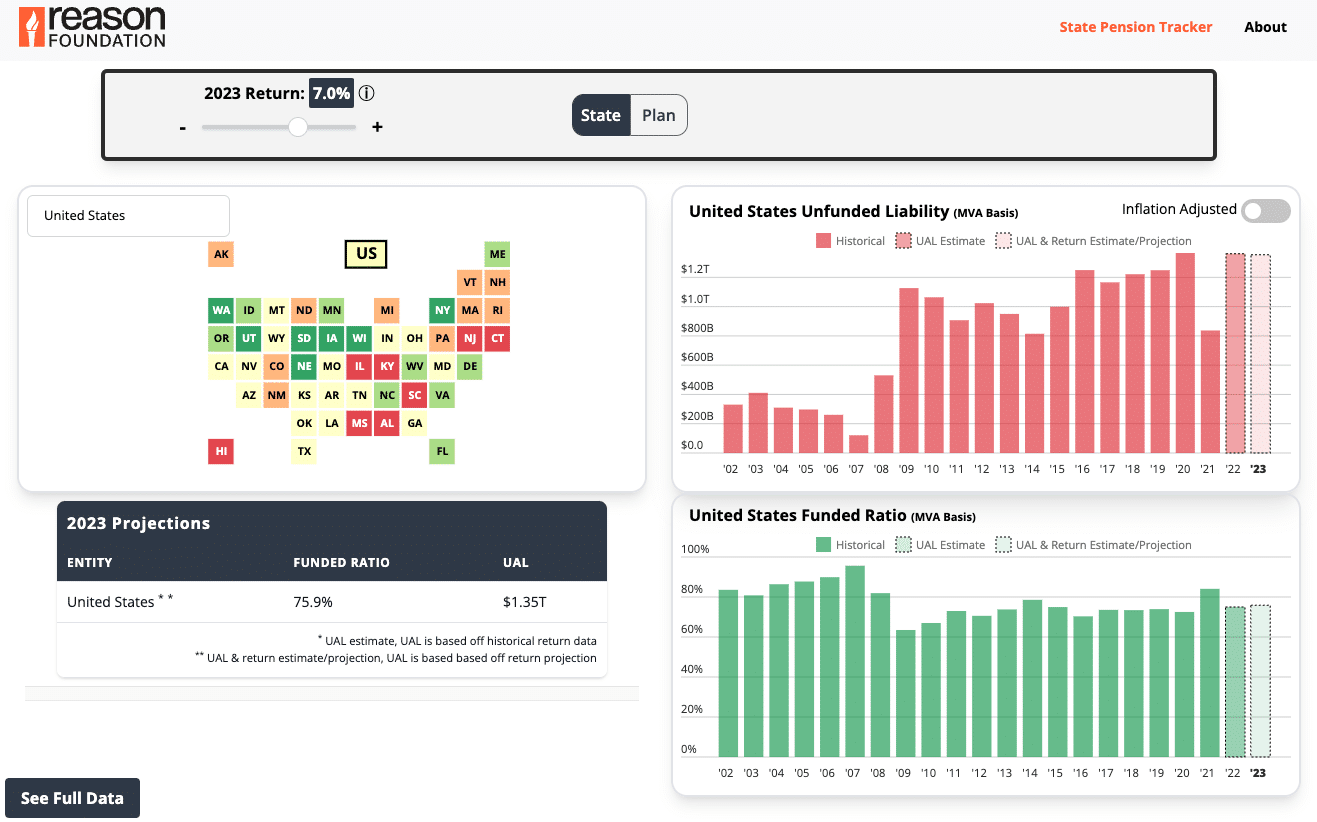Image resolution: width=1317 pixels, height=822 pixels.
Task: Select the State view toggle
Action: [x=601, y=115]
